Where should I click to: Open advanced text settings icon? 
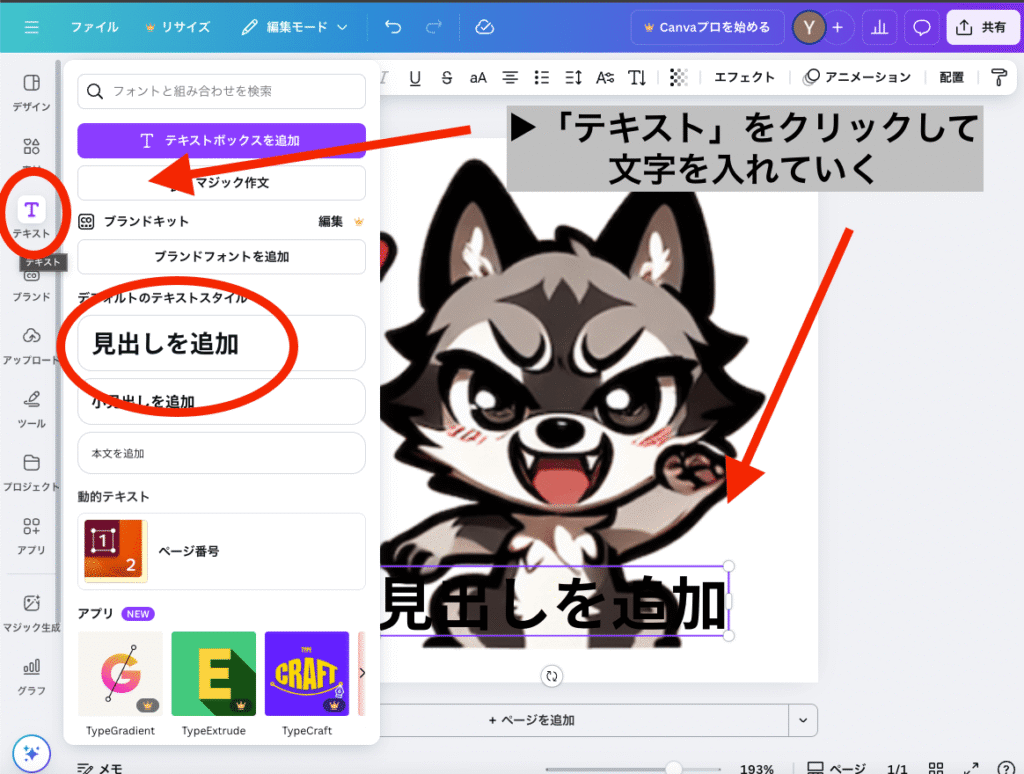click(x=605, y=78)
